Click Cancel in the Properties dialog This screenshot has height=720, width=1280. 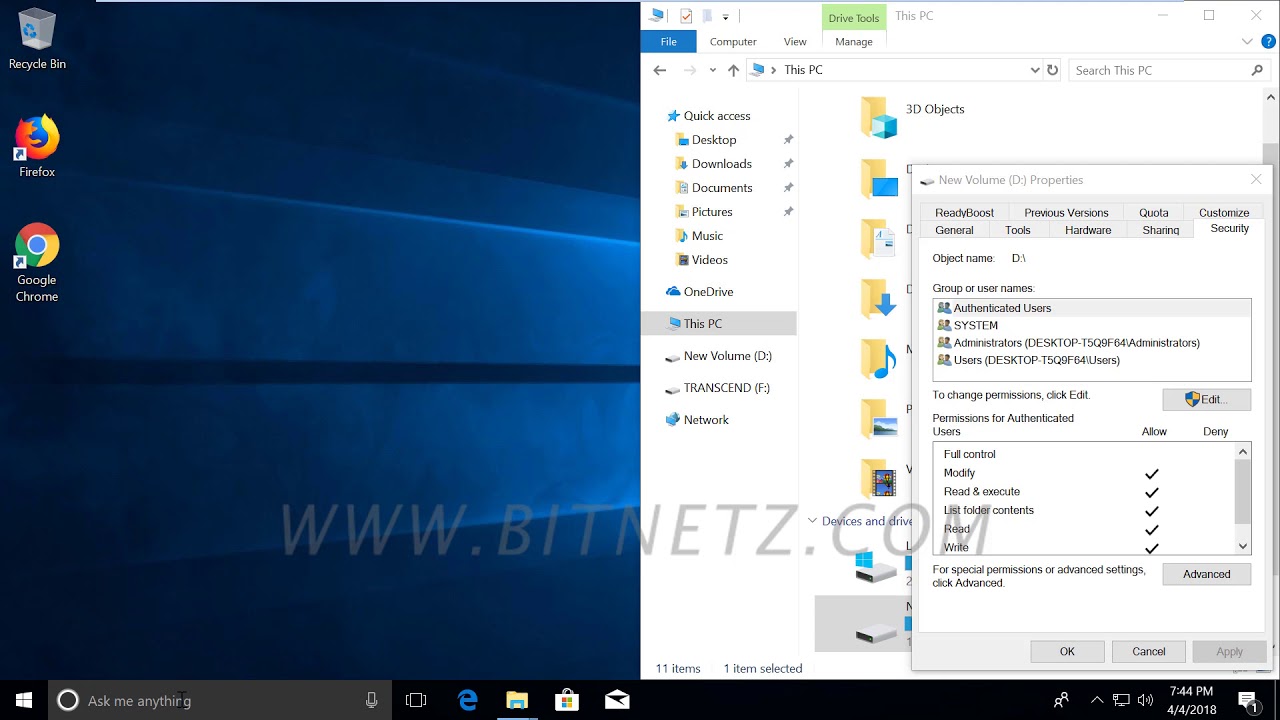[1148, 651]
